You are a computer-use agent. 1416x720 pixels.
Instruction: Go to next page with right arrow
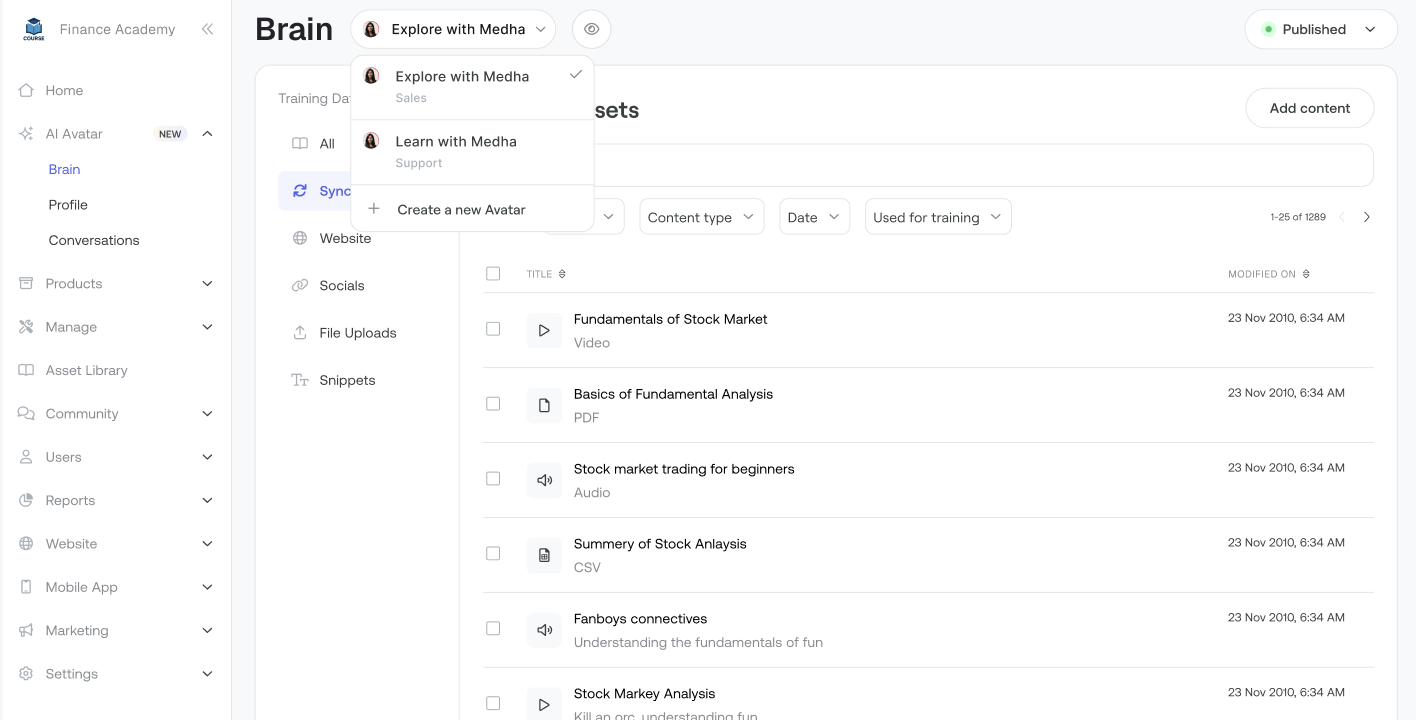click(1366, 217)
